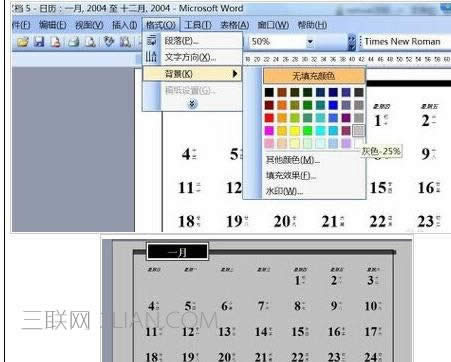Open 填充效果(F)... fill effects

(x=290, y=176)
